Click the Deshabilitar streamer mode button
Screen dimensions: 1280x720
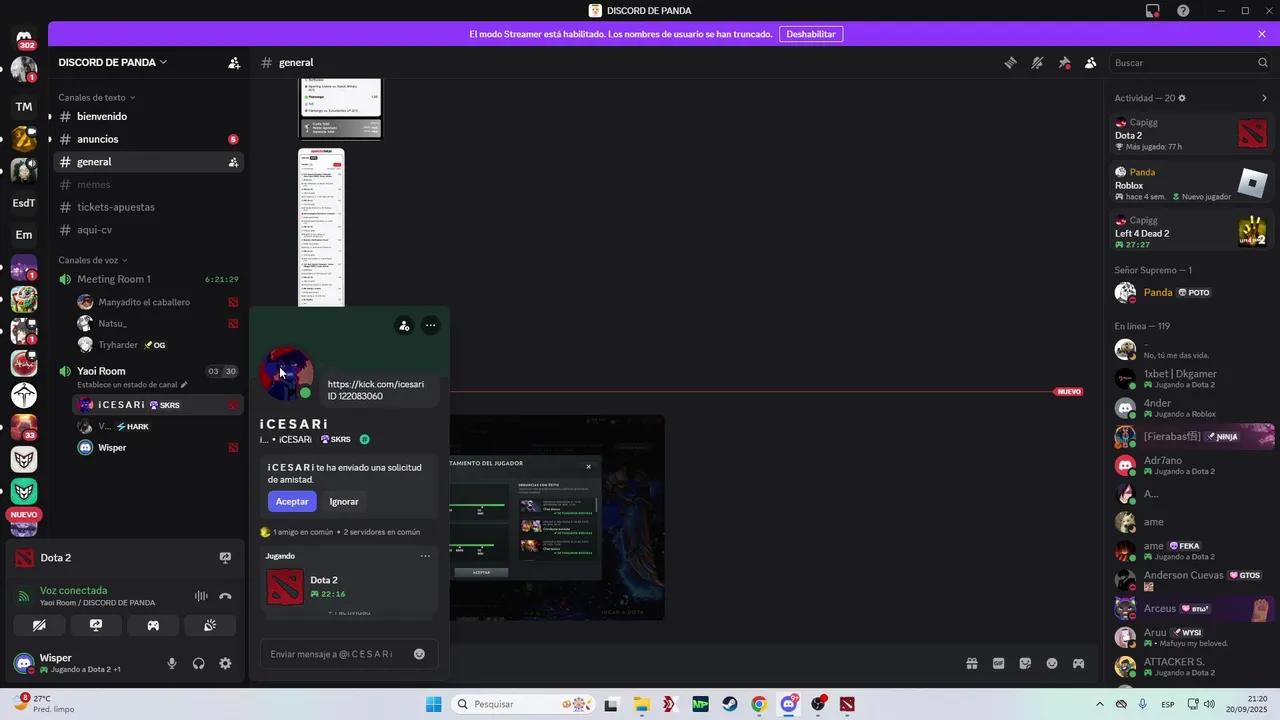[x=811, y=34]
